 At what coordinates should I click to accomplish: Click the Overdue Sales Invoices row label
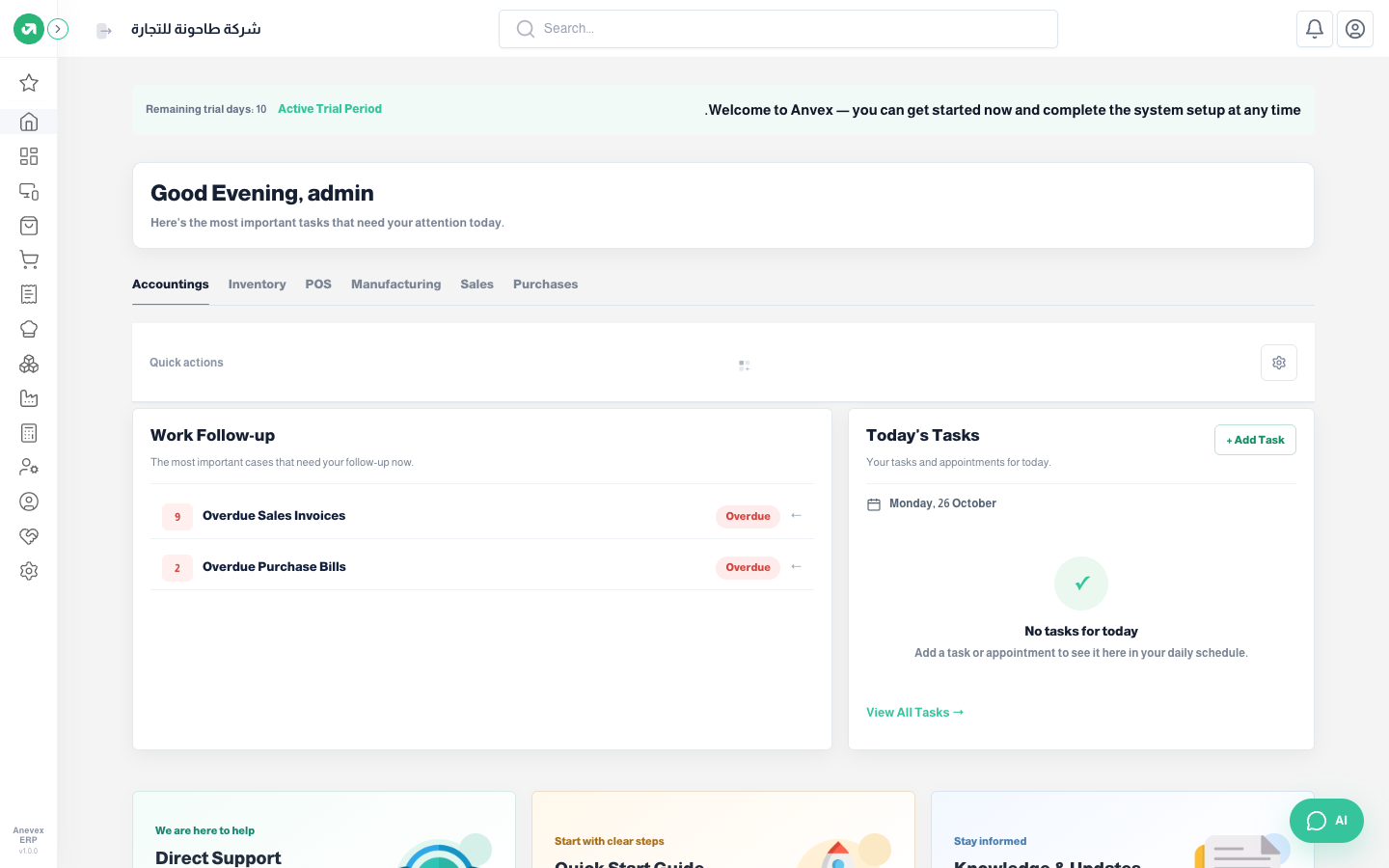click(274, 516)
